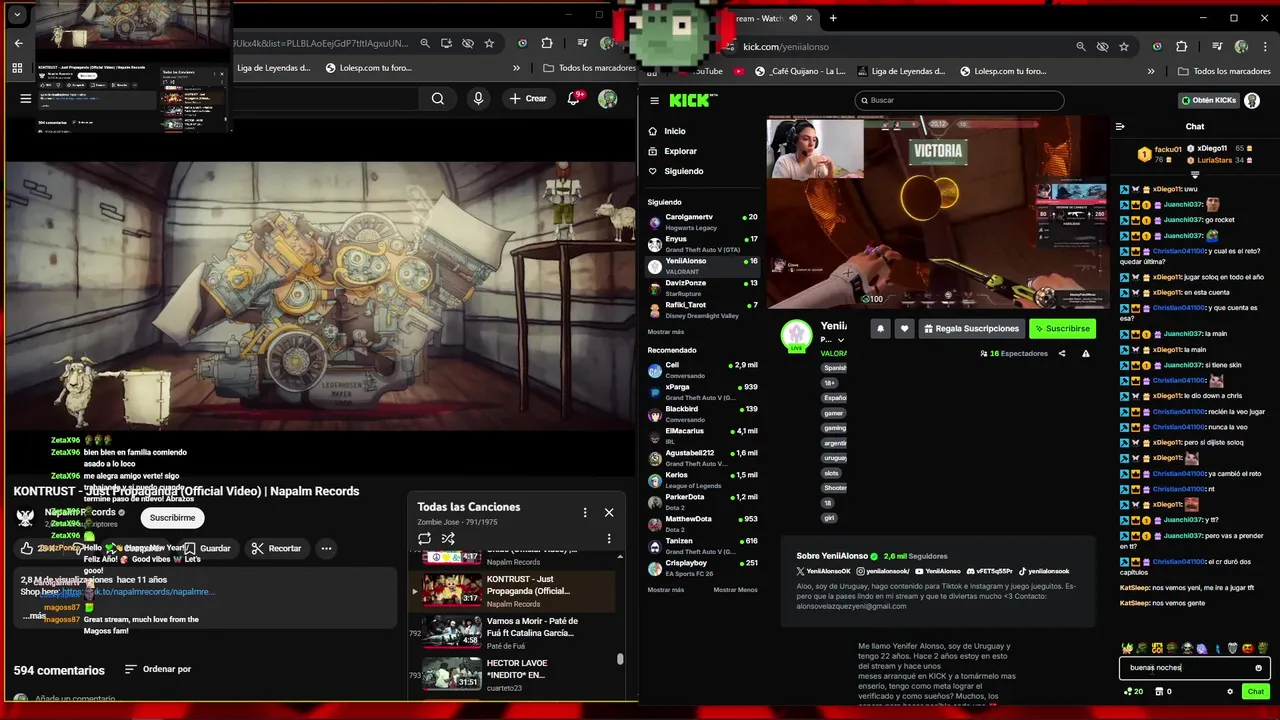Click chat input with buenas noches
The height and width of the screenshot is (720, 1280).
(1194, 668)
